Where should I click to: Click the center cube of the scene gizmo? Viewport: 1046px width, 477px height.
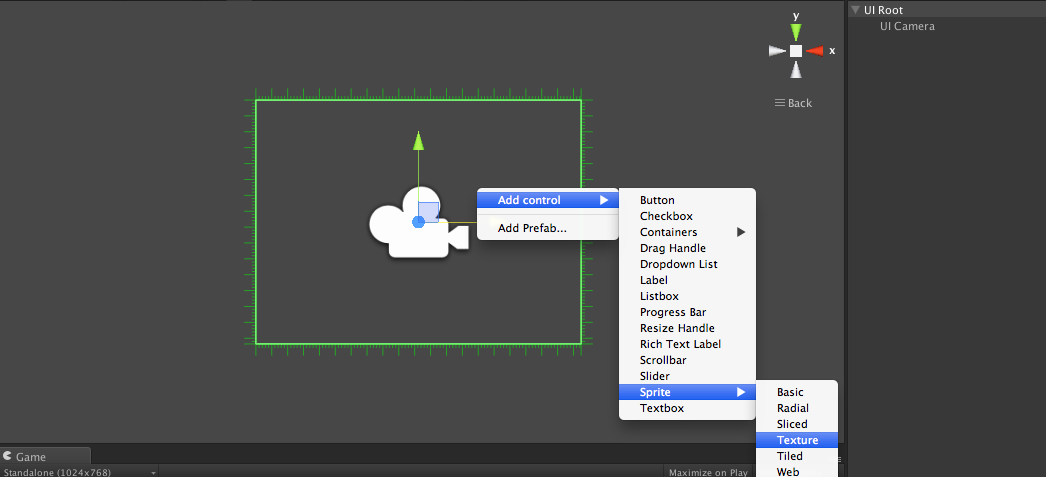[x=796, y=51]
